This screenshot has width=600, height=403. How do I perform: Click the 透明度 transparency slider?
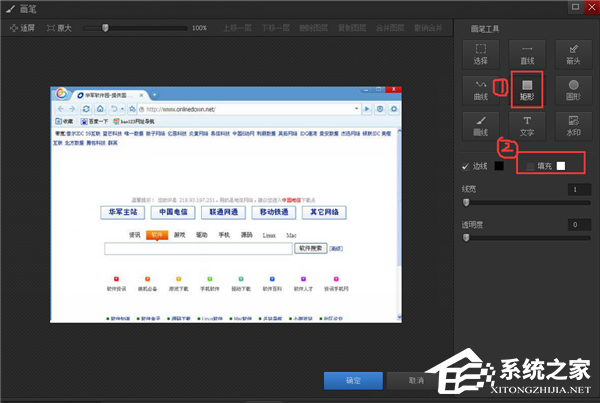point(527,238)
